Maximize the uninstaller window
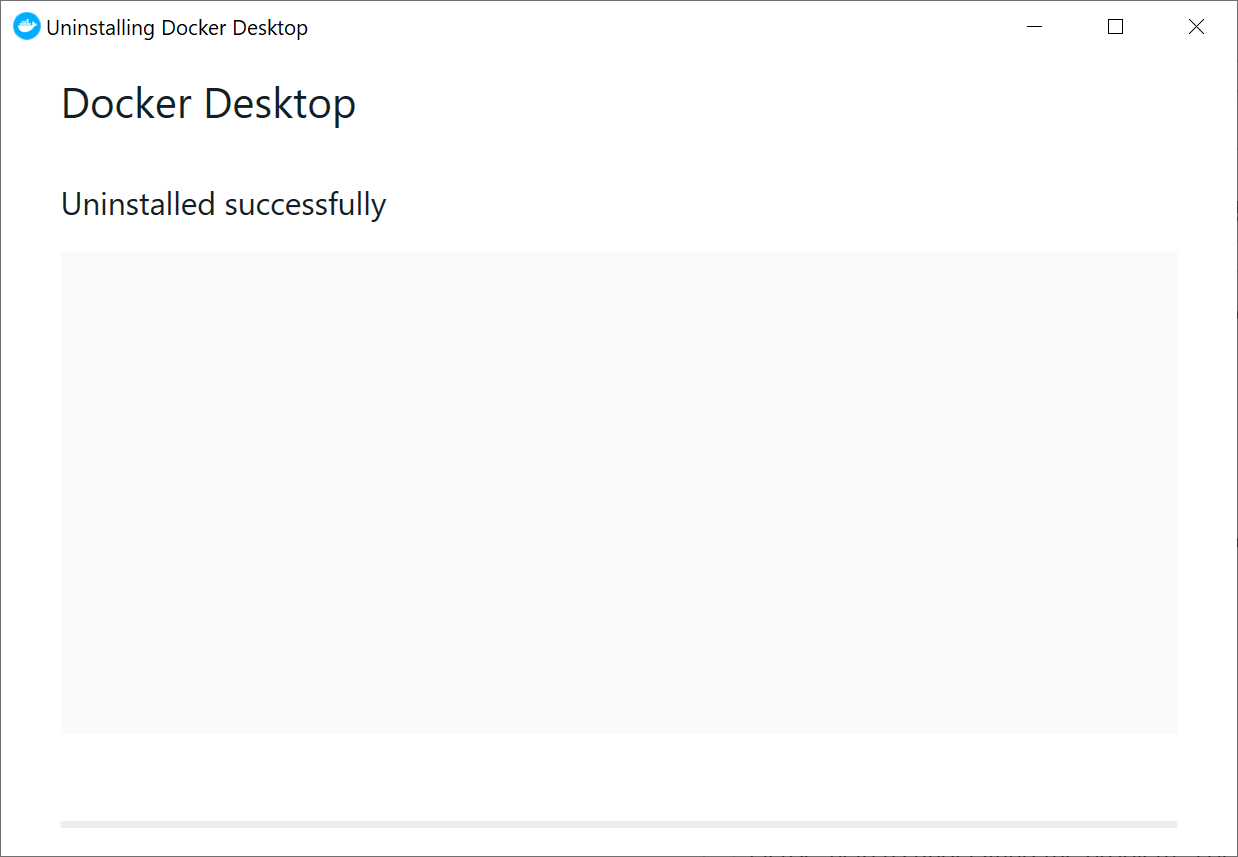Screen dimensions: 1238x857 (x=1115, y=27)
